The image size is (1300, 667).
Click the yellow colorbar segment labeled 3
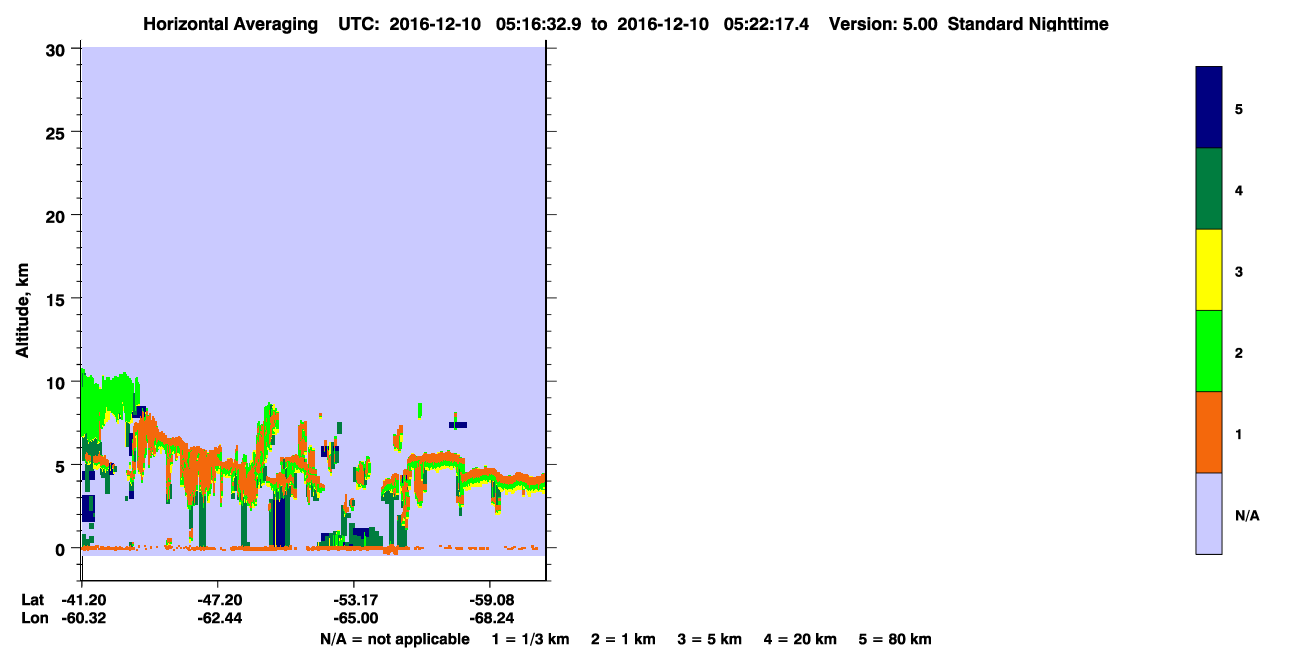click(x=1209, y=270)
